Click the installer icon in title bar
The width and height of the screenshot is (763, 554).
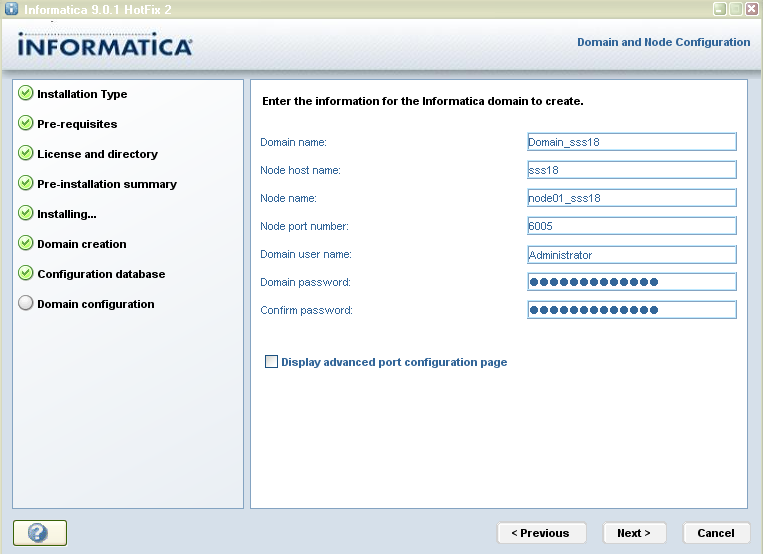[x=11, y=9]
